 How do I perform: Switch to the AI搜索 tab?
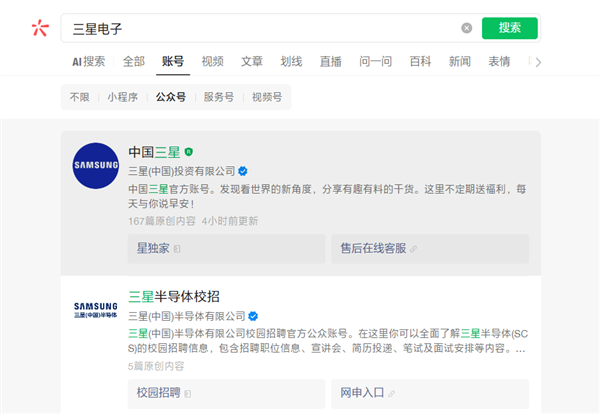click(x=88, y=61)
